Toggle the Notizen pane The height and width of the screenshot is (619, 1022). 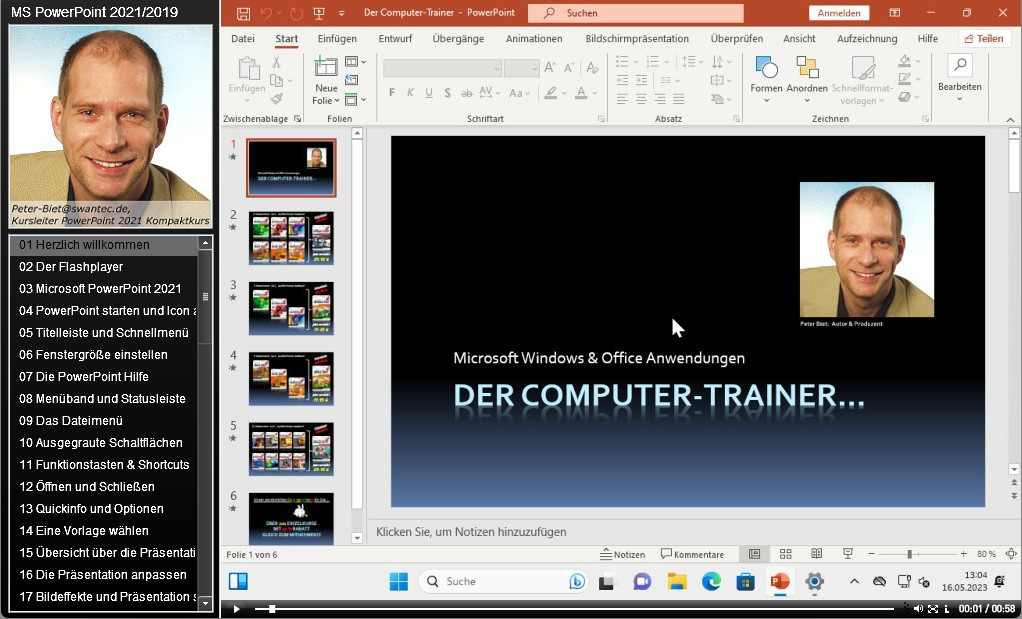tap(622, 554)
